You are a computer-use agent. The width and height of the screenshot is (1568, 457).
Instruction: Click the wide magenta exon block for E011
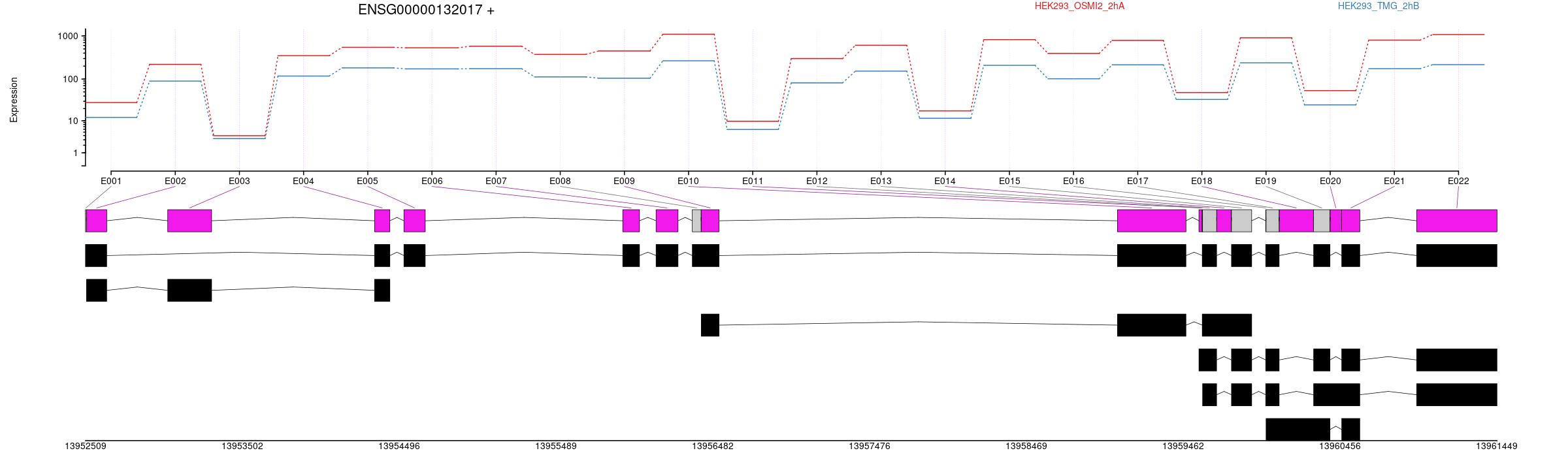[x=1152, y=221]
